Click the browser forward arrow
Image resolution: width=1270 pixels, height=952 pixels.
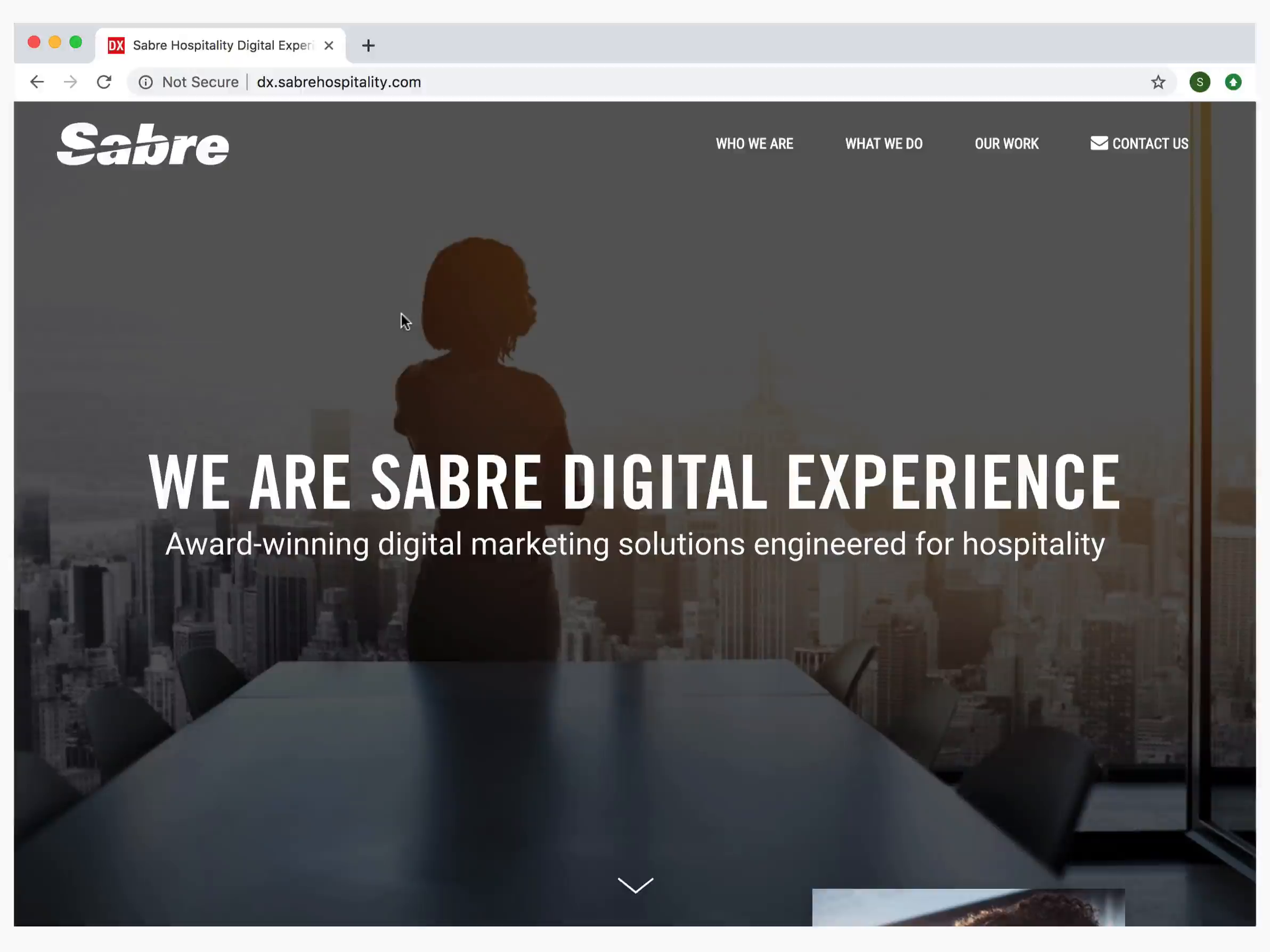point(70,82)
